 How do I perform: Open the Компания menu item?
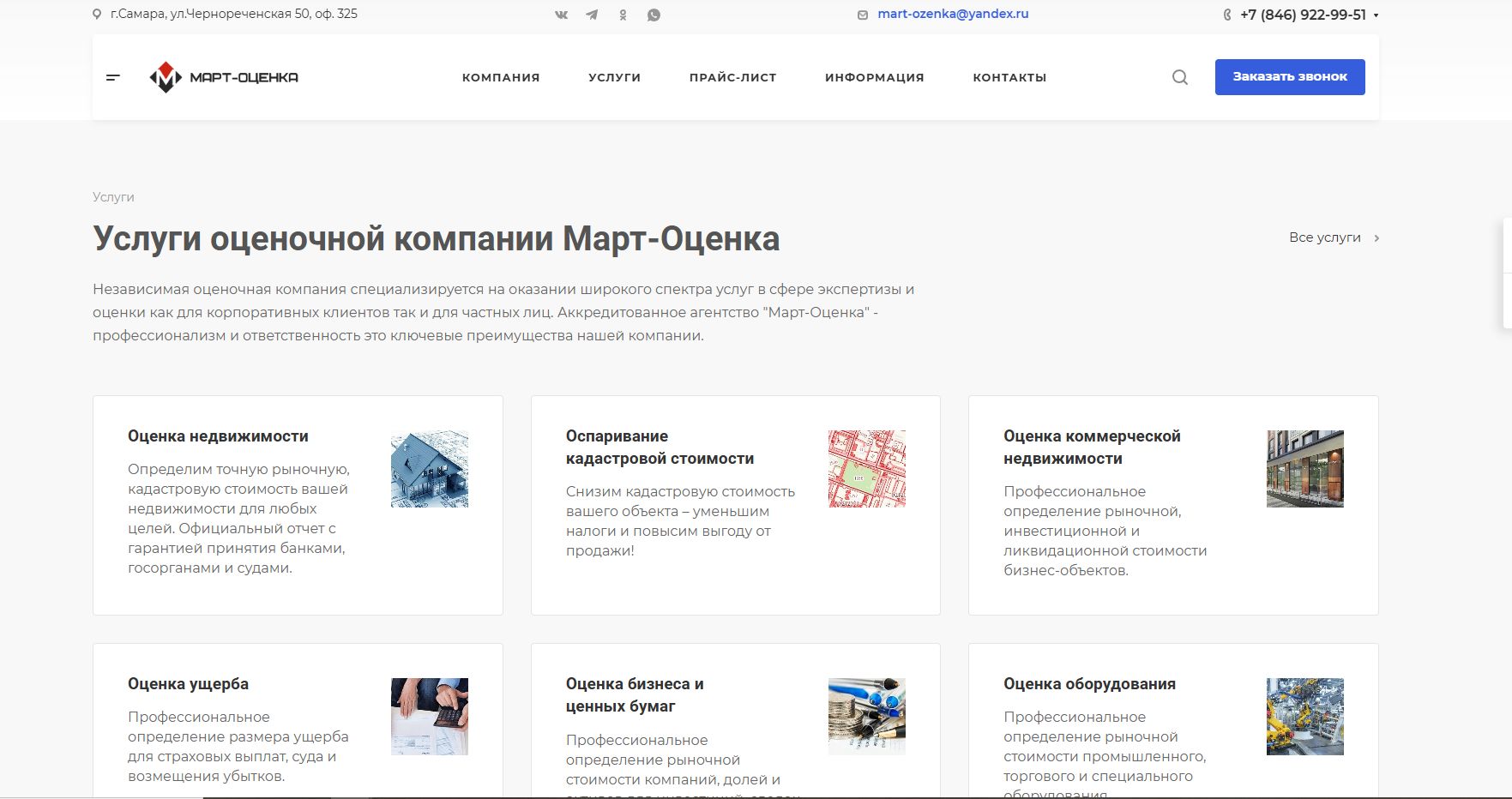(501, 77)
